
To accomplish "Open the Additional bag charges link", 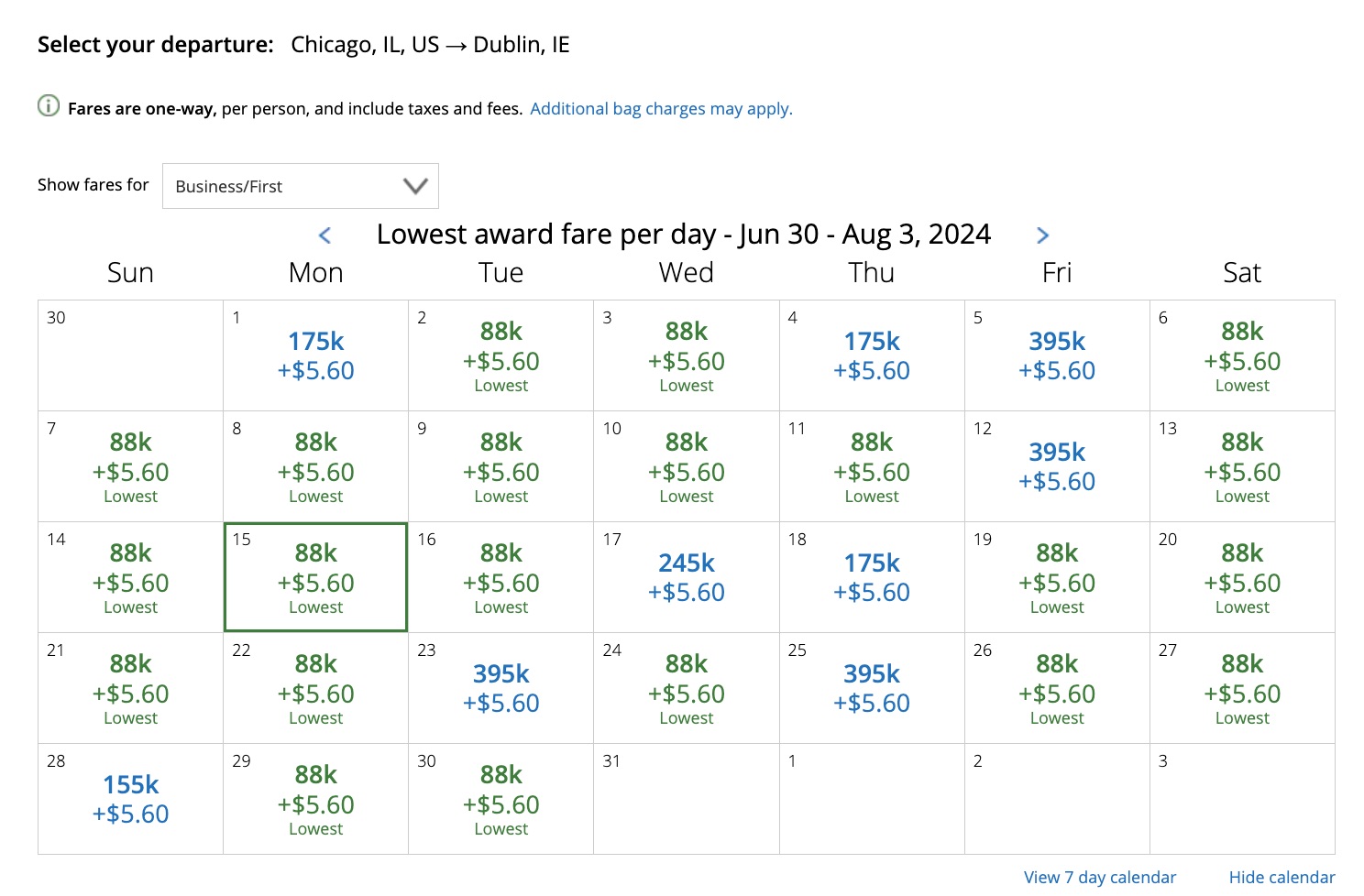I will [x=660, y=108].
